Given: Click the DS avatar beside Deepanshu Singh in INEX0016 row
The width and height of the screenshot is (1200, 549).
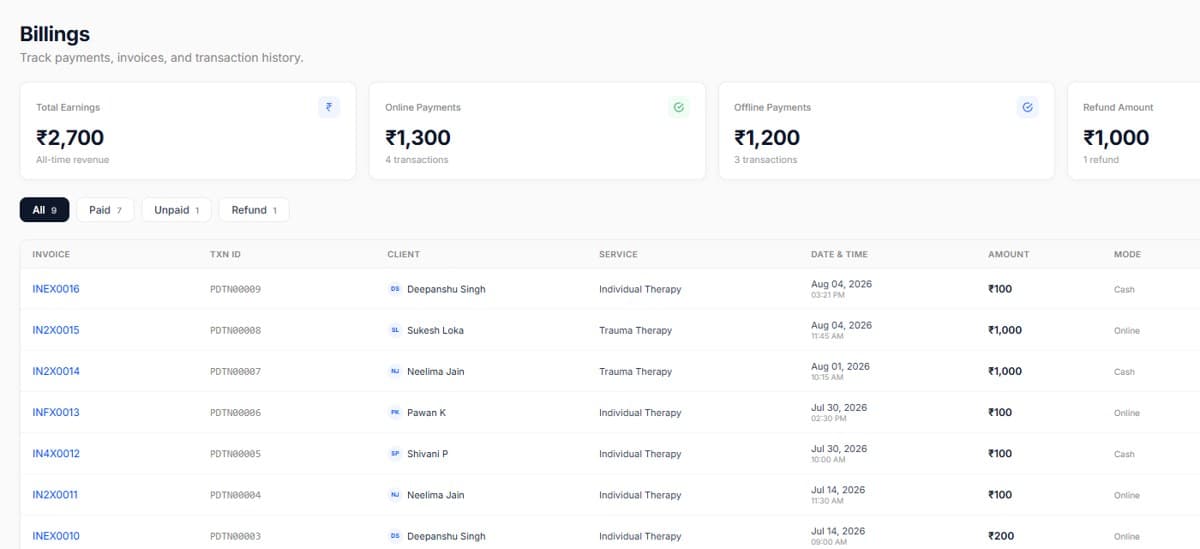Looking at the screenshot, I should (x=395, y=289).
